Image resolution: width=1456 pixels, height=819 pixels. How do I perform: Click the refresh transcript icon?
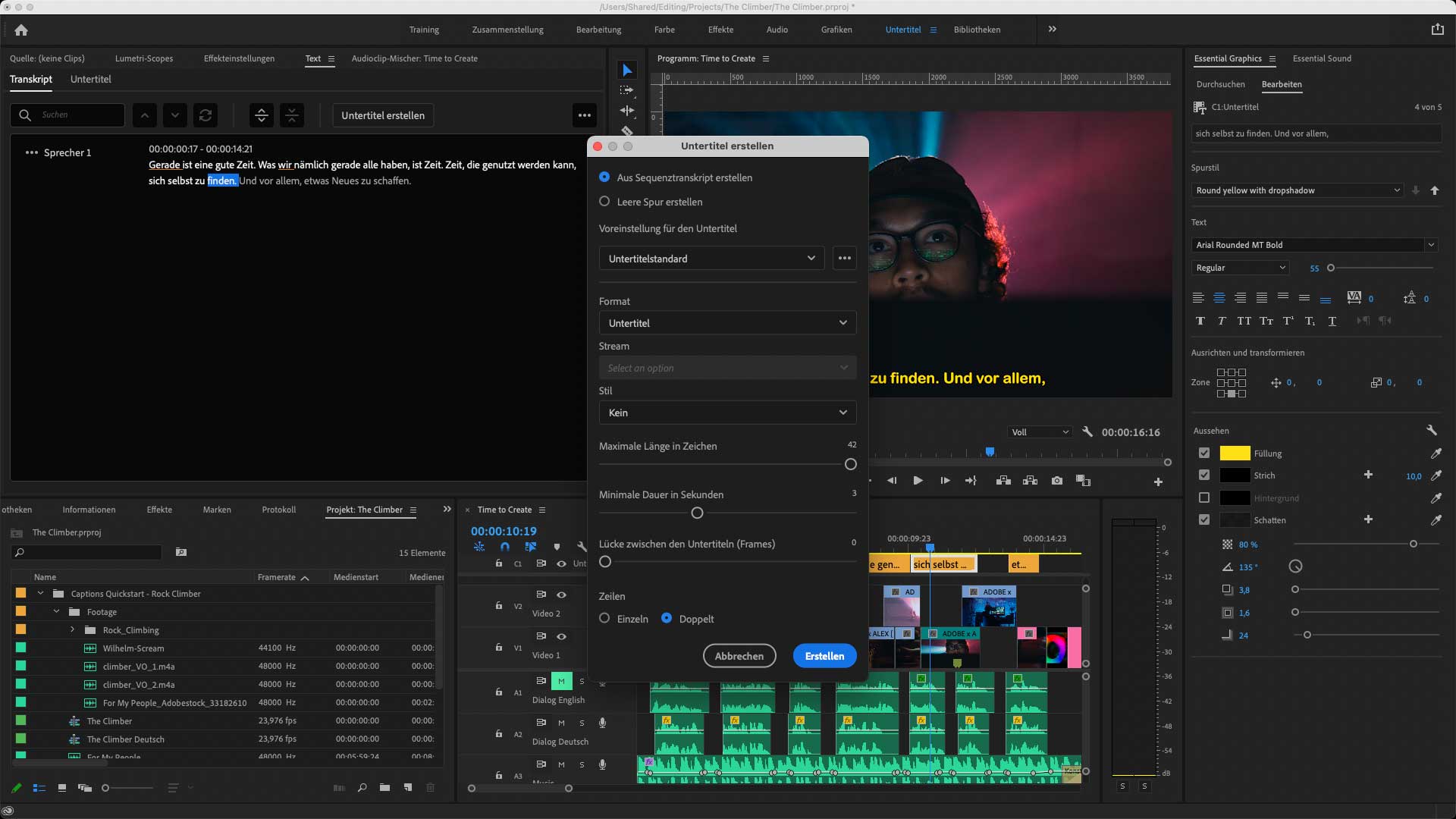click(205, 115)
